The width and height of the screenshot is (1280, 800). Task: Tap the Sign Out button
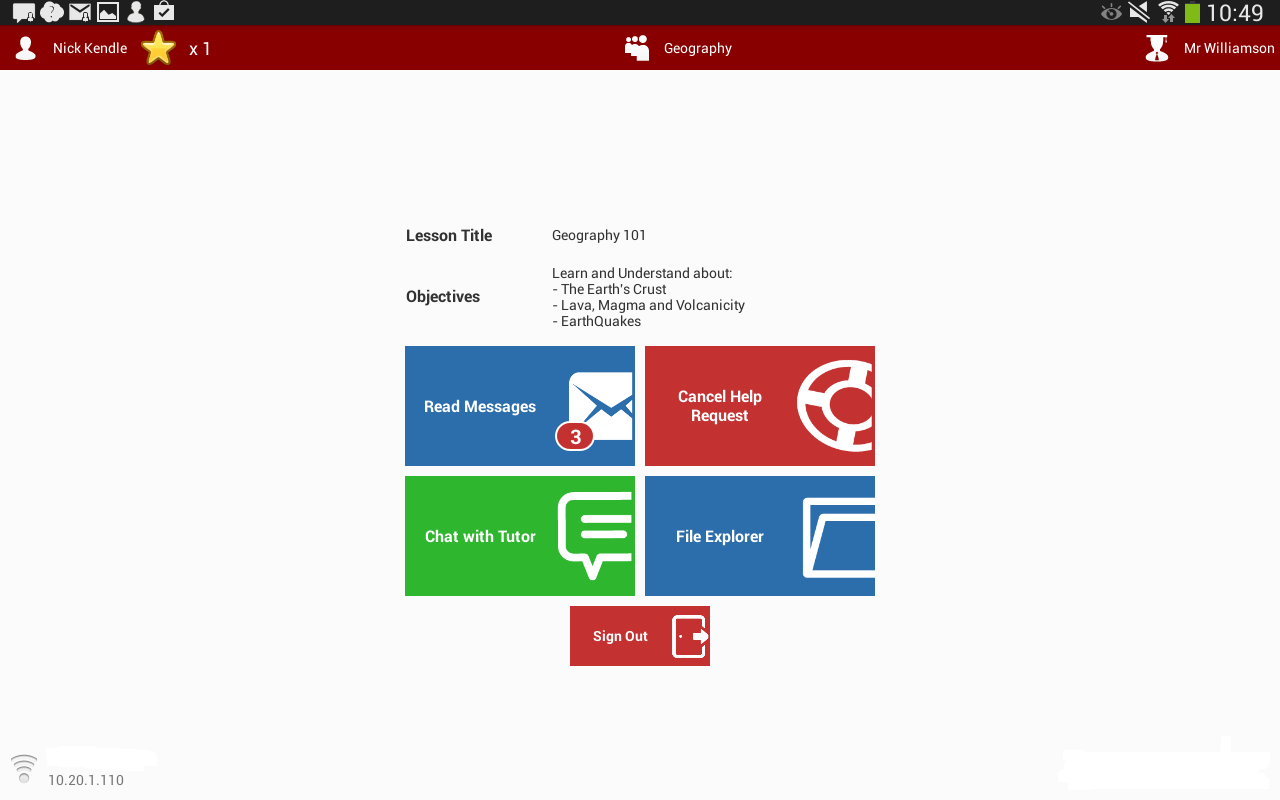click(640, 636)
